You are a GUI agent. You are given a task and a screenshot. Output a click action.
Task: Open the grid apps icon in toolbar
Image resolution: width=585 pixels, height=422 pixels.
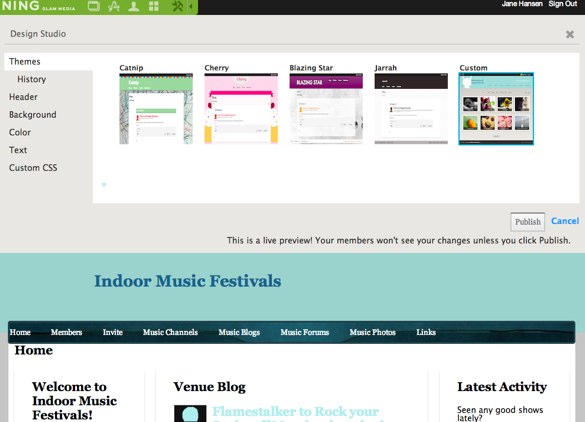(154, 6)
